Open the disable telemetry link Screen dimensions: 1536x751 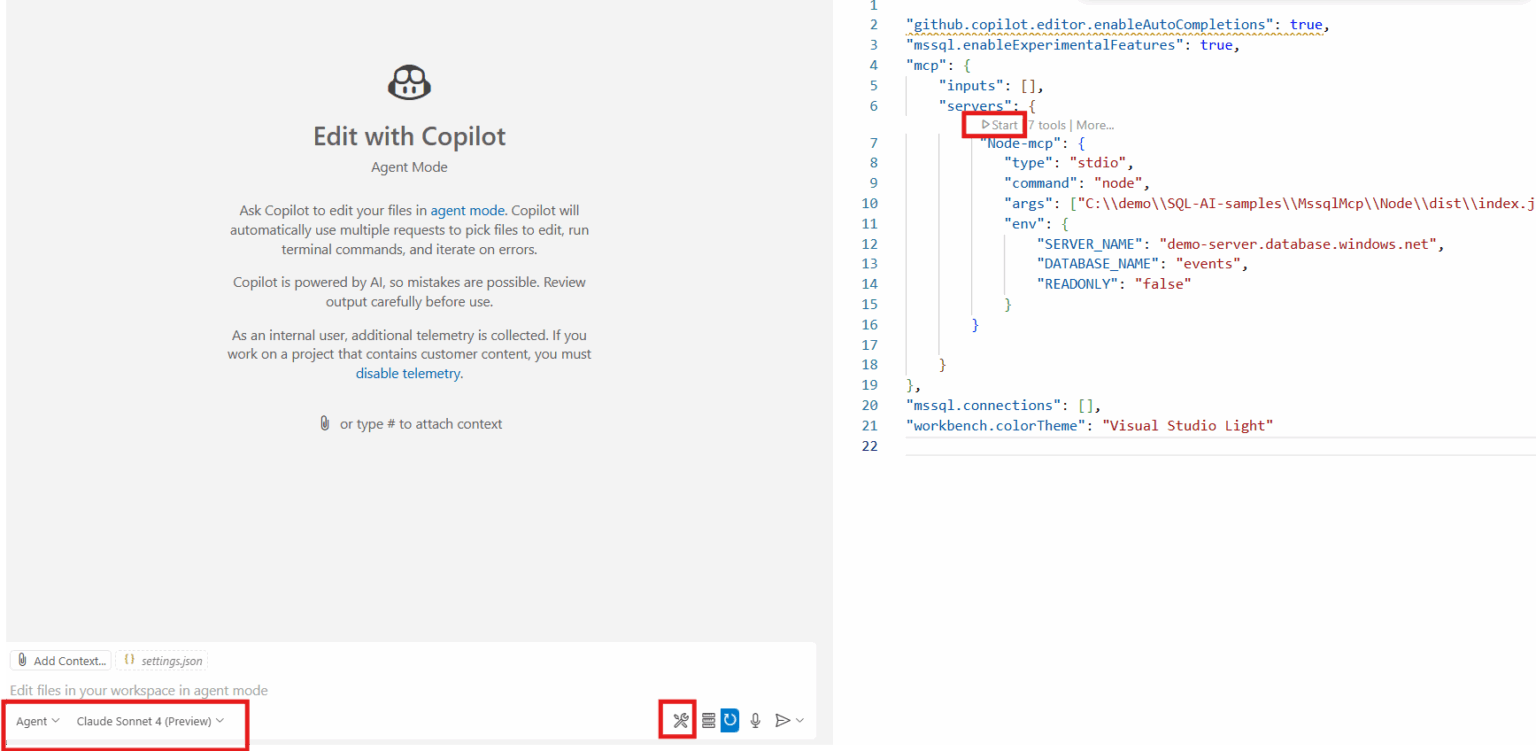408,373
